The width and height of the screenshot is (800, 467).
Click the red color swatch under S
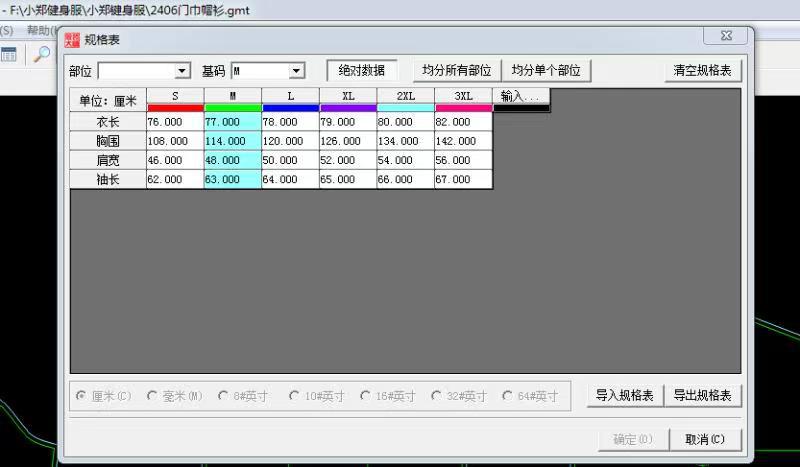pyautogui.click(x=176, y=108)
